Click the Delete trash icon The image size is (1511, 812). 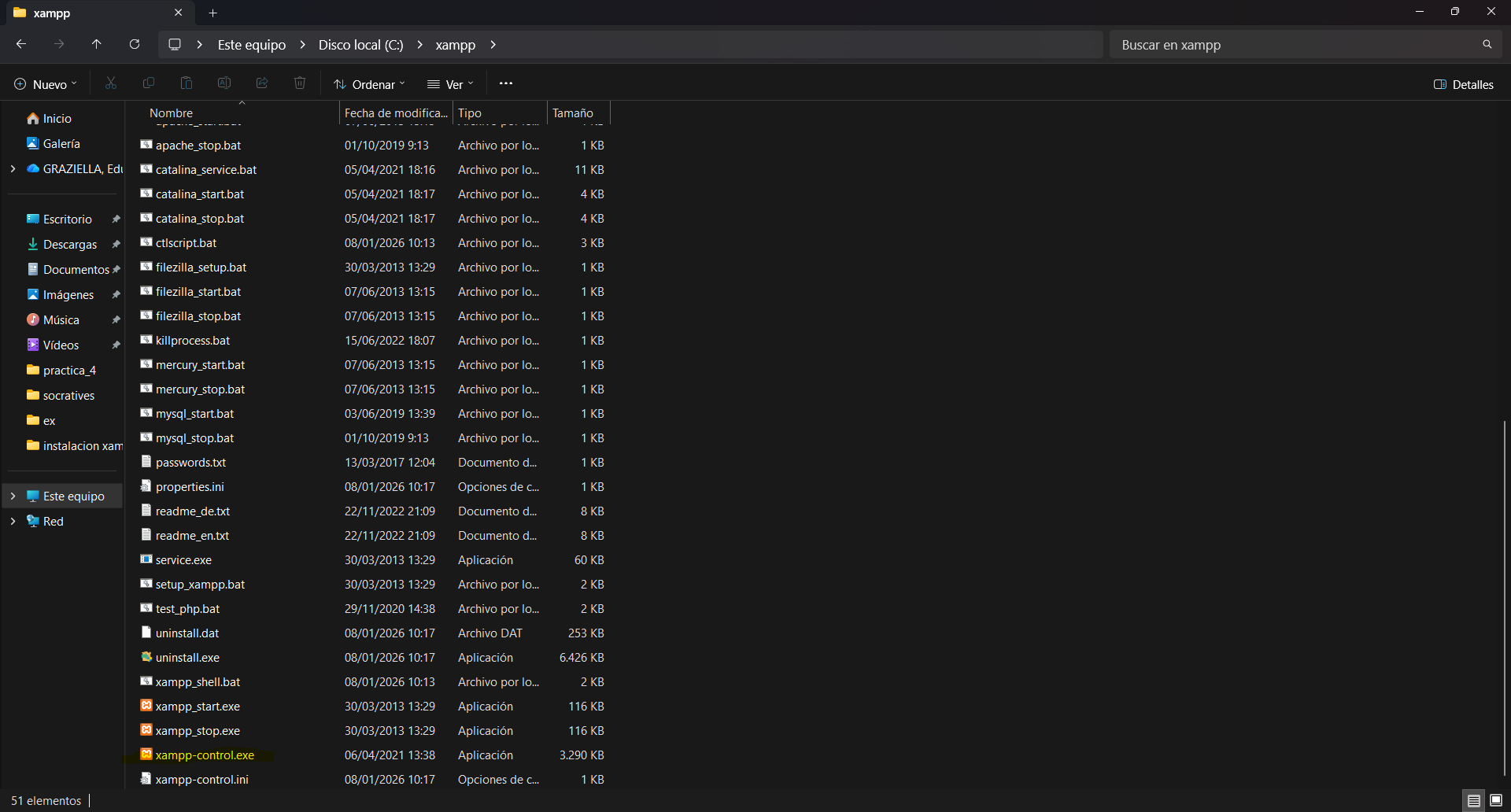tap(300, 83)
